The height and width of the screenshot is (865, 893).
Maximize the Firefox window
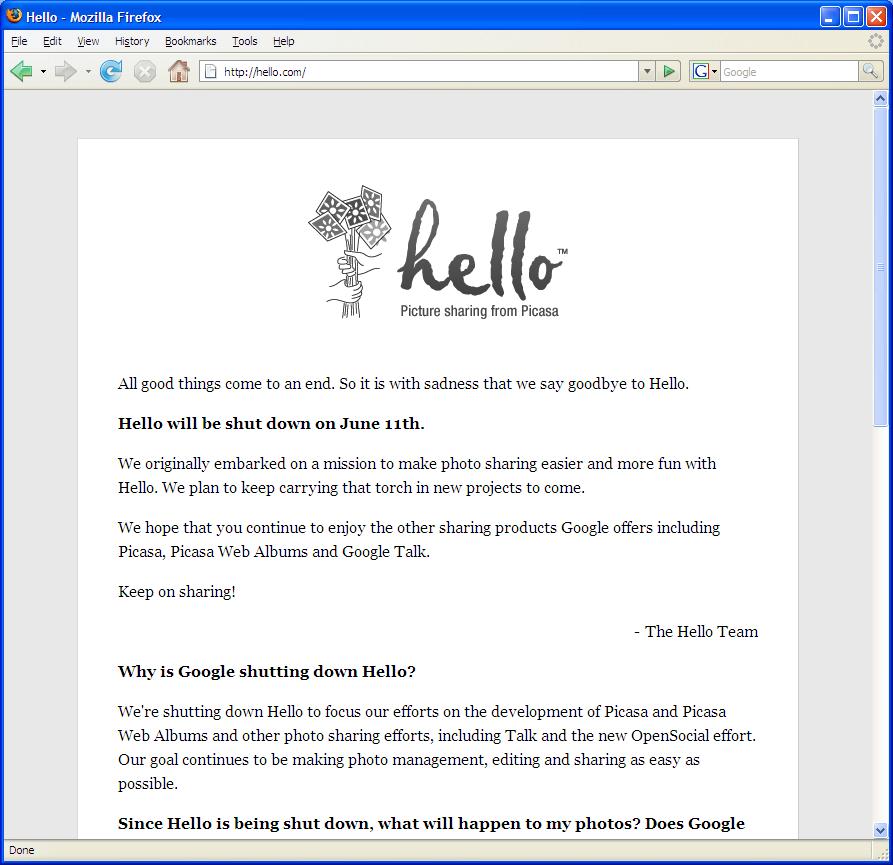(853, 17)
